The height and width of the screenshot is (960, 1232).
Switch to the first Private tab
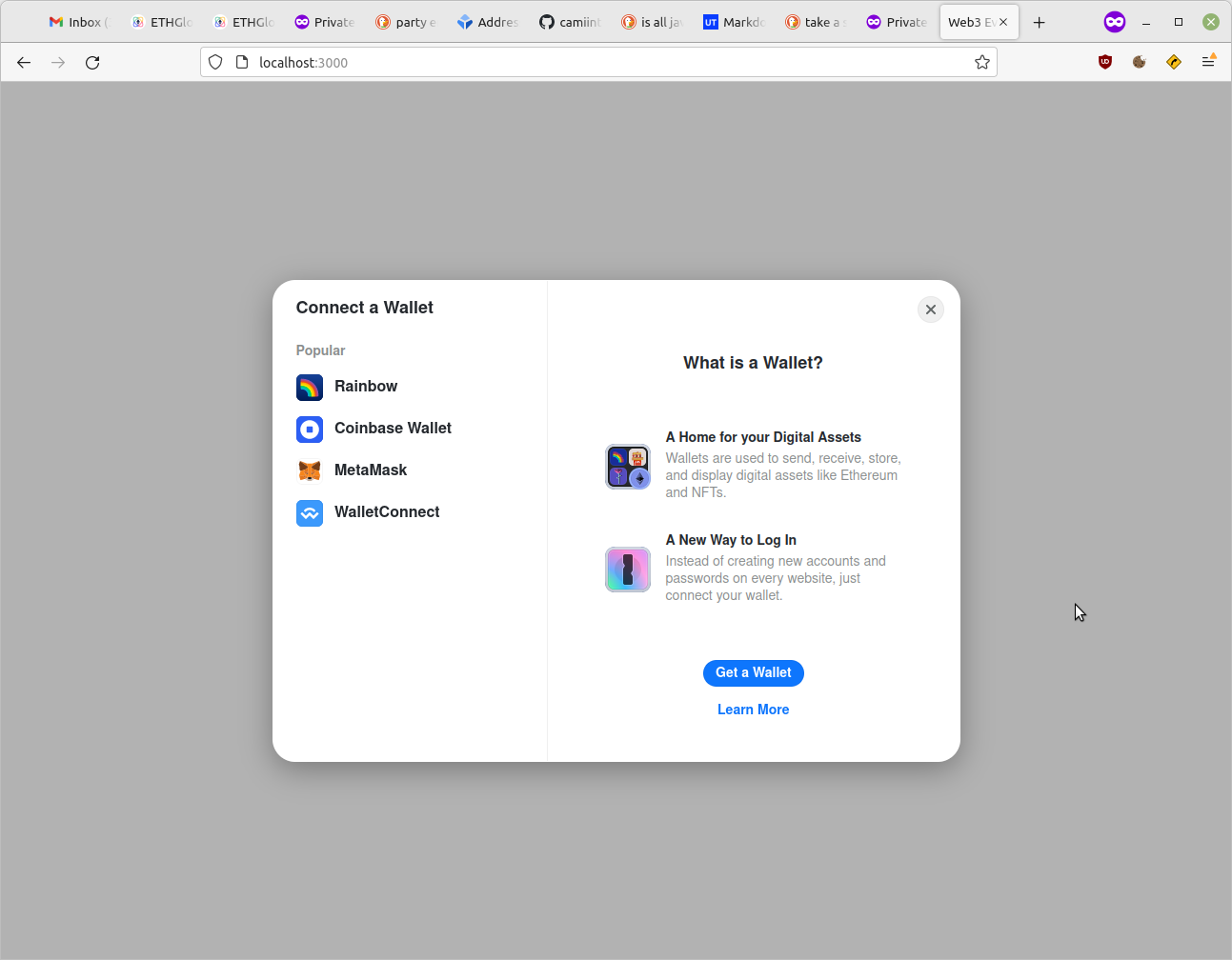[x=326, y=22]
